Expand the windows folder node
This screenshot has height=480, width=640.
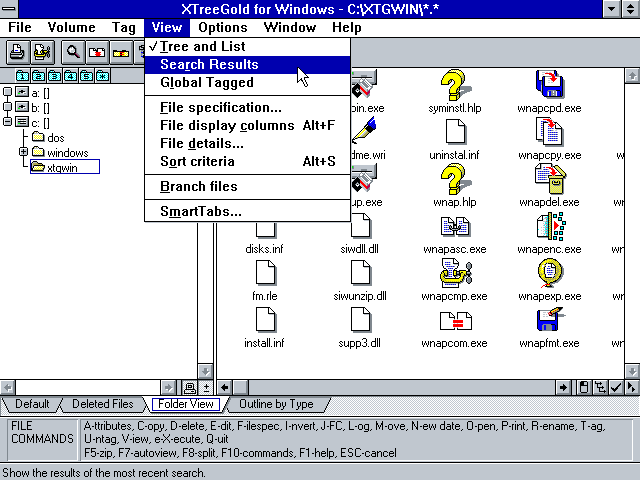tap(24, 152)
